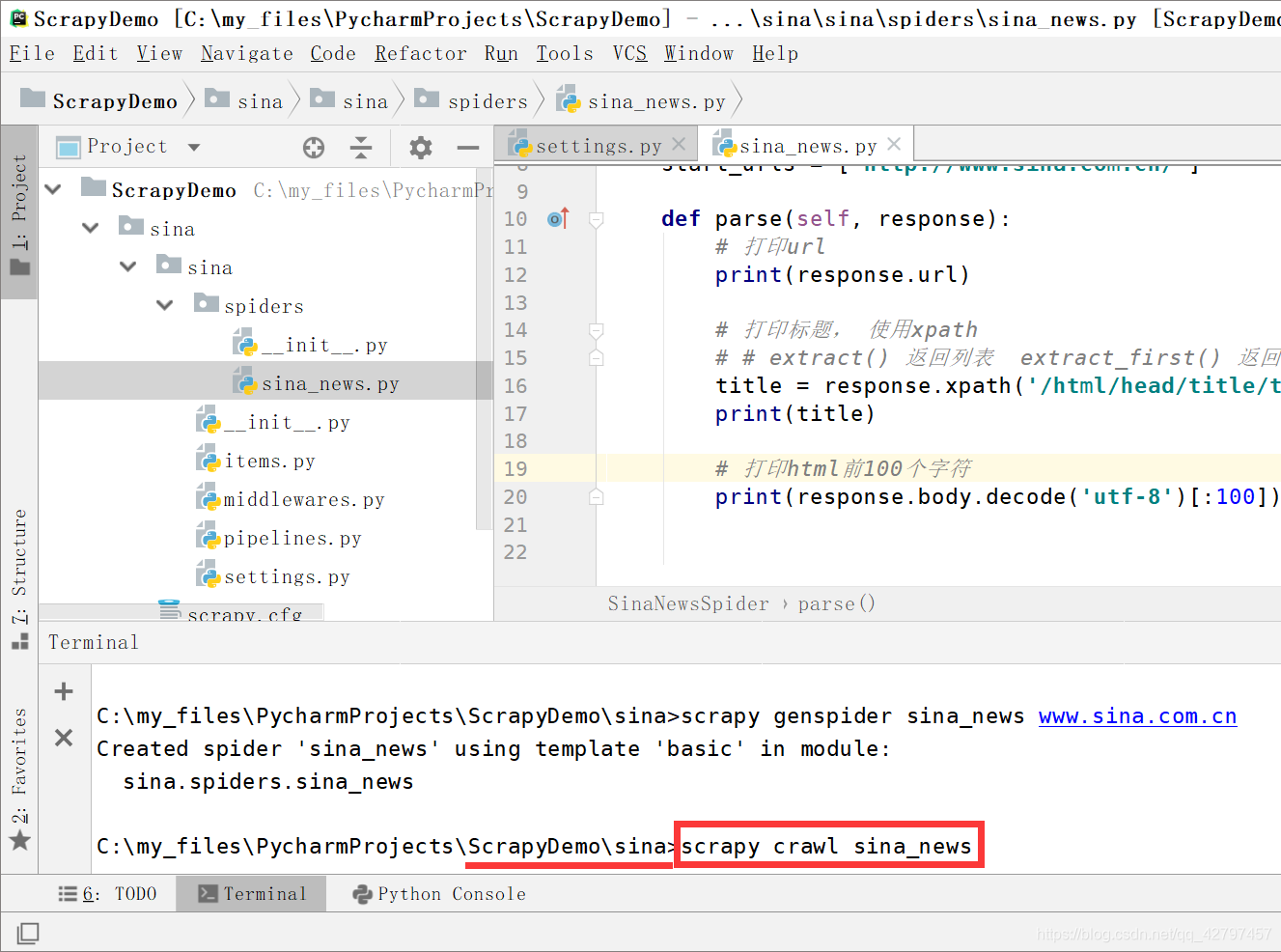The image size is (1281, 952).
Task: Click the tool window toggle icon in status bar
Action: click(x=28, y=933)
